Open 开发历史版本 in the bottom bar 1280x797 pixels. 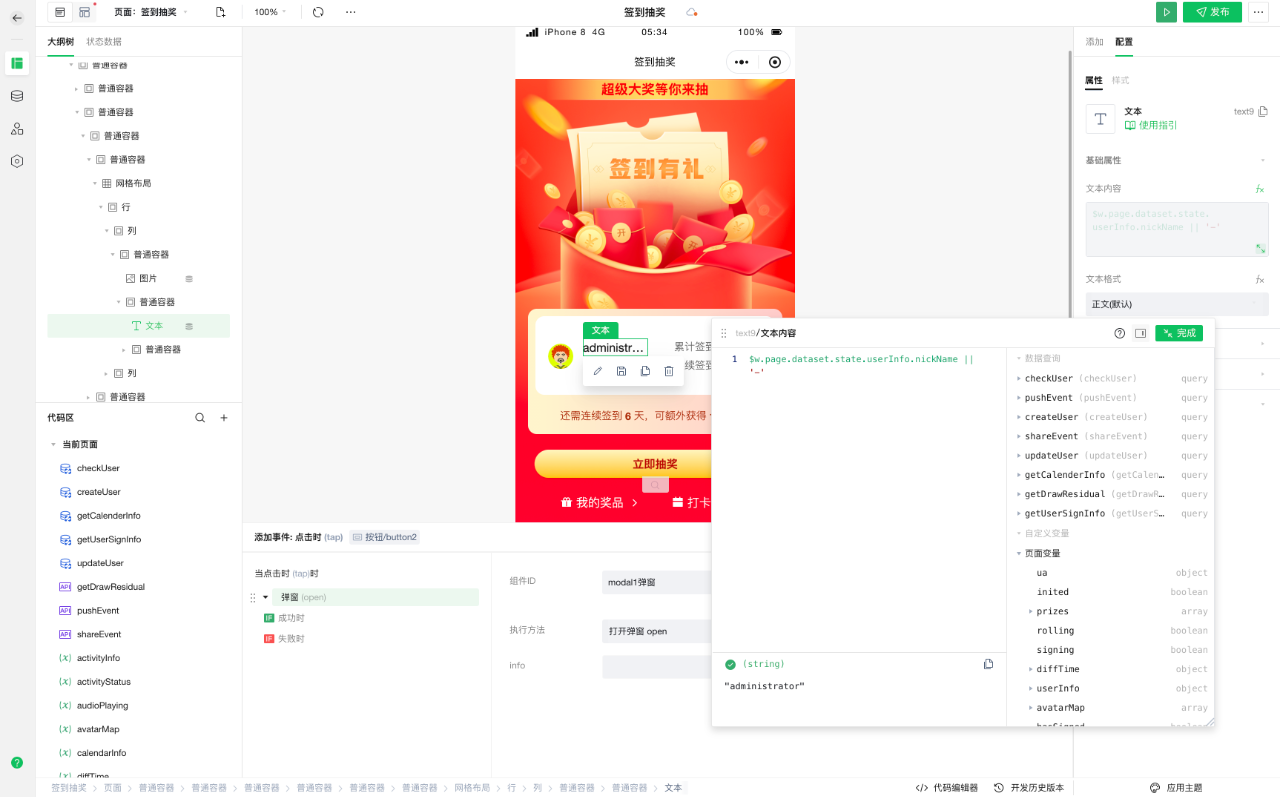[1029, 788]
